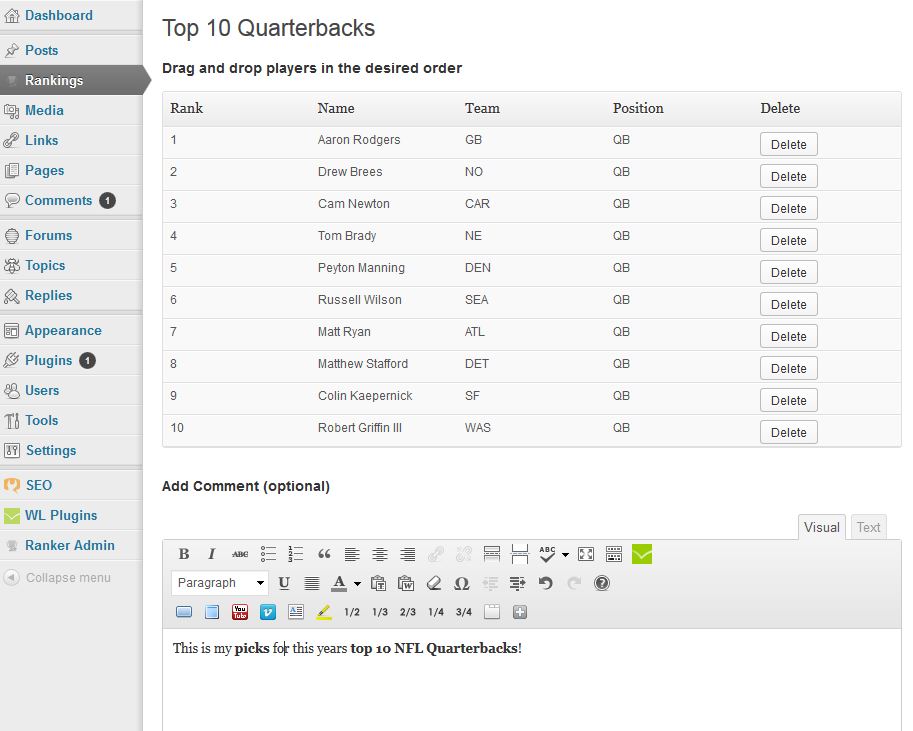Select the text color swatch button
This screenshot has width=913, height=731.
coord(339,583)
